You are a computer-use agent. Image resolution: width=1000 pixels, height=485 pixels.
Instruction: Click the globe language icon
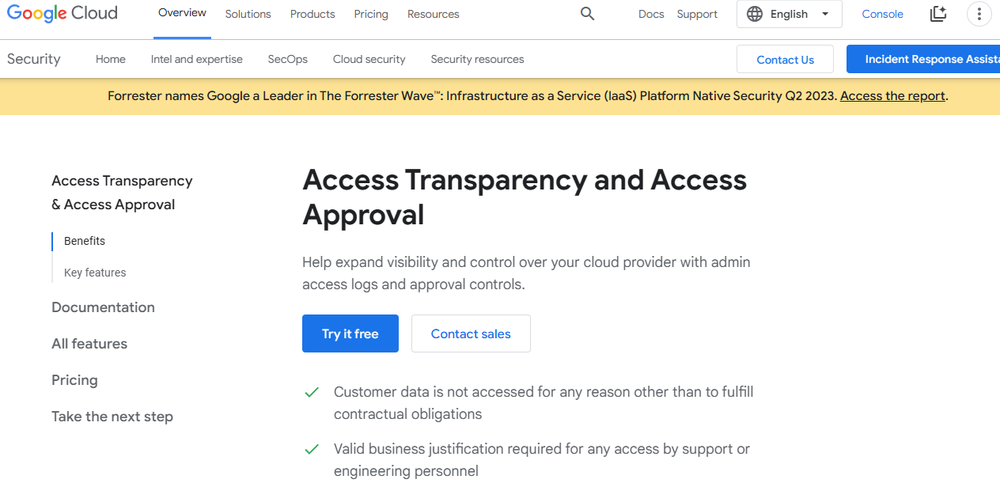click(754, 14)
